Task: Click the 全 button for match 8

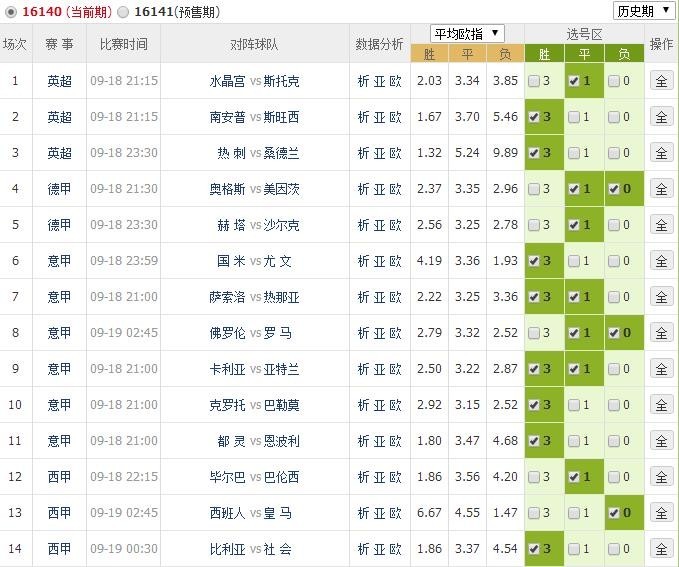Action: tap(661, 333)
